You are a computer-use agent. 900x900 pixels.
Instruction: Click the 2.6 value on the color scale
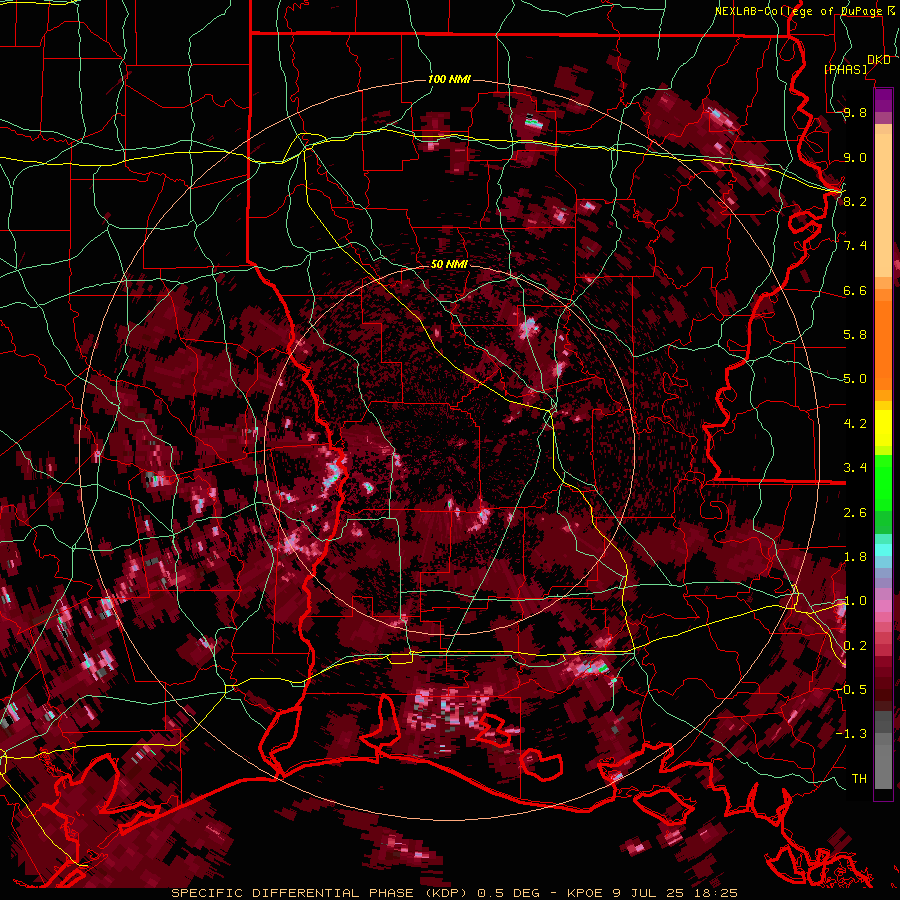point(855,512)
